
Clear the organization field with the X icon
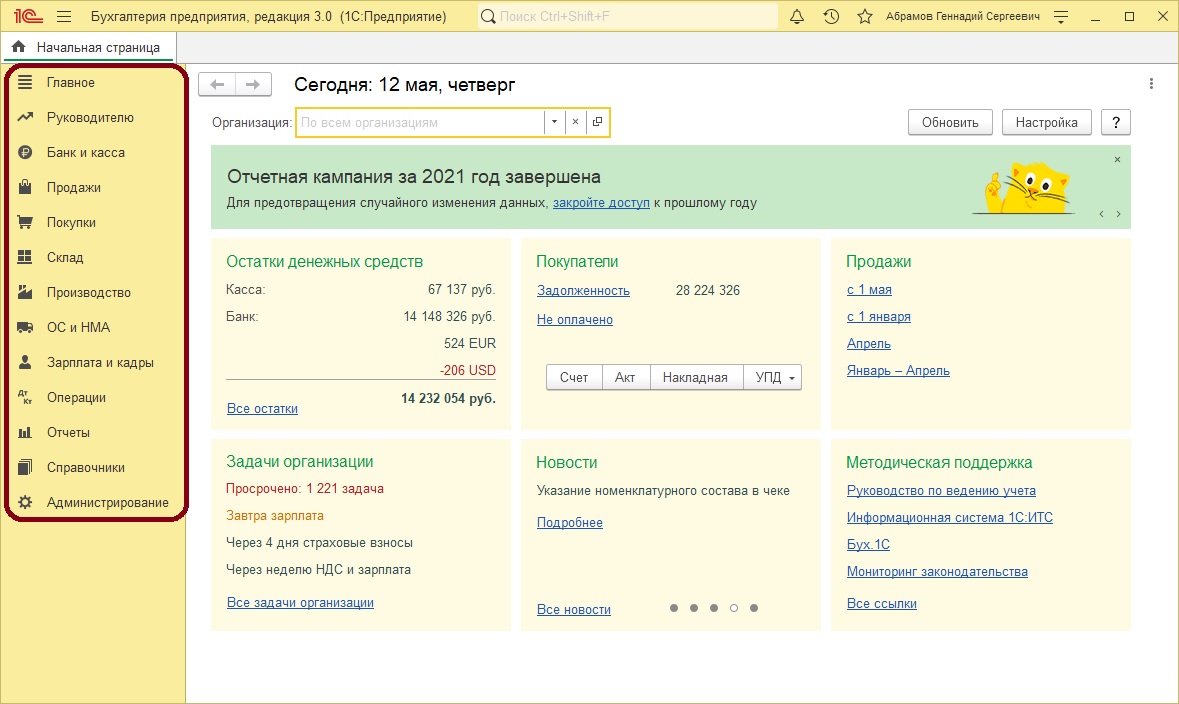[575, 122]
